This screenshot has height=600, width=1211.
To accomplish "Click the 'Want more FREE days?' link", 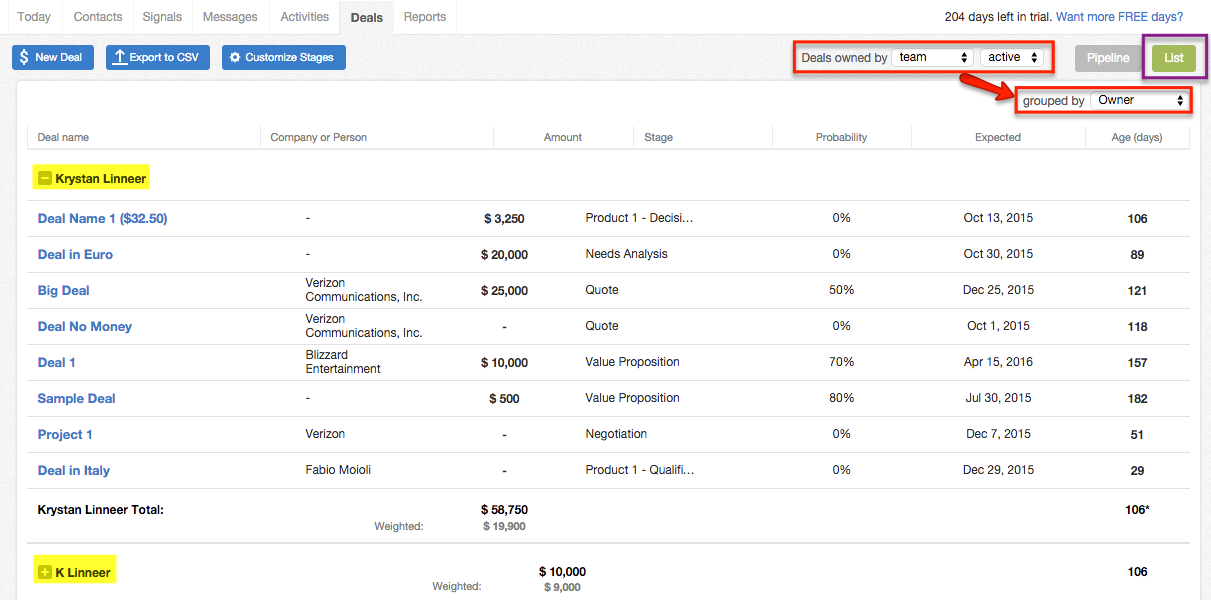I will pyautogui.click(x=1119, y=17).
